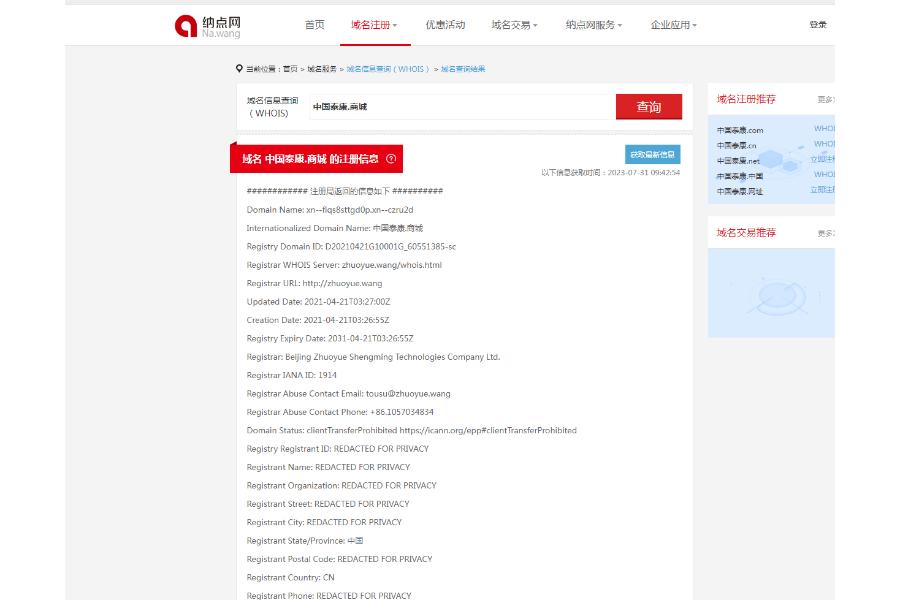Click the Registrar Abuse Contact Email line

click(x=348, y=393)
